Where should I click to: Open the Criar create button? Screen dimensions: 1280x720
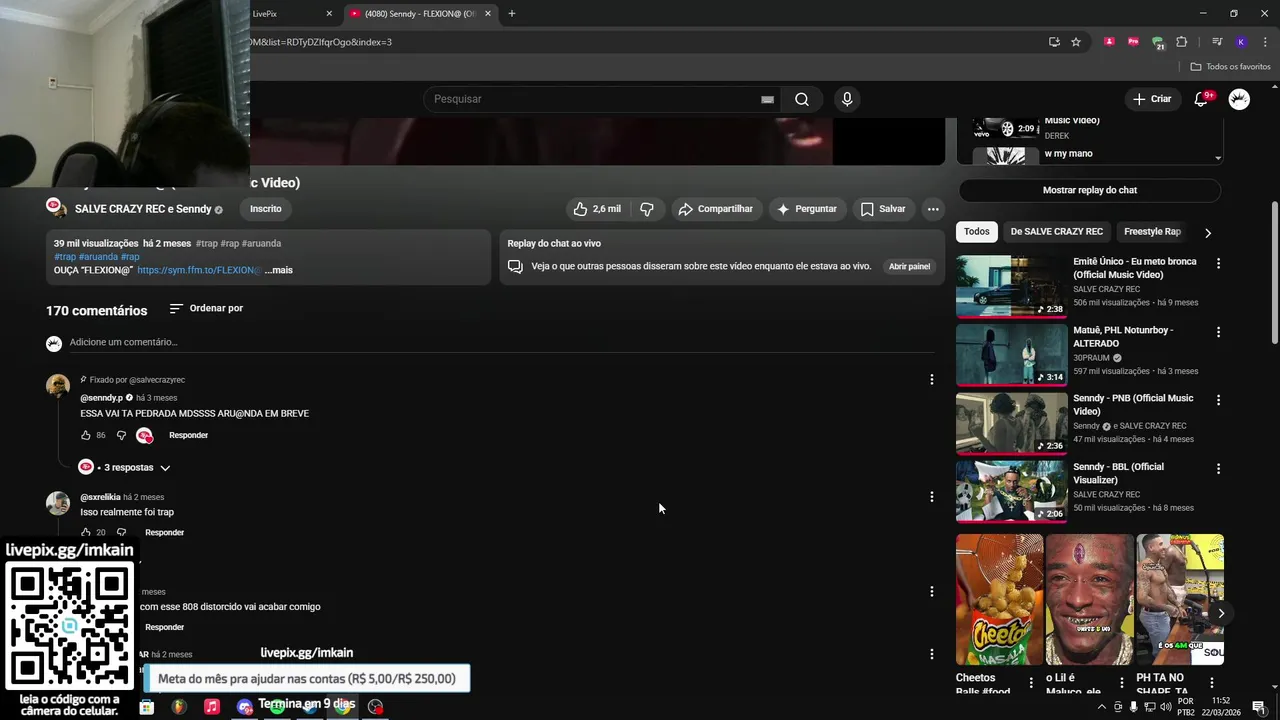click(x=1152, y=99)
